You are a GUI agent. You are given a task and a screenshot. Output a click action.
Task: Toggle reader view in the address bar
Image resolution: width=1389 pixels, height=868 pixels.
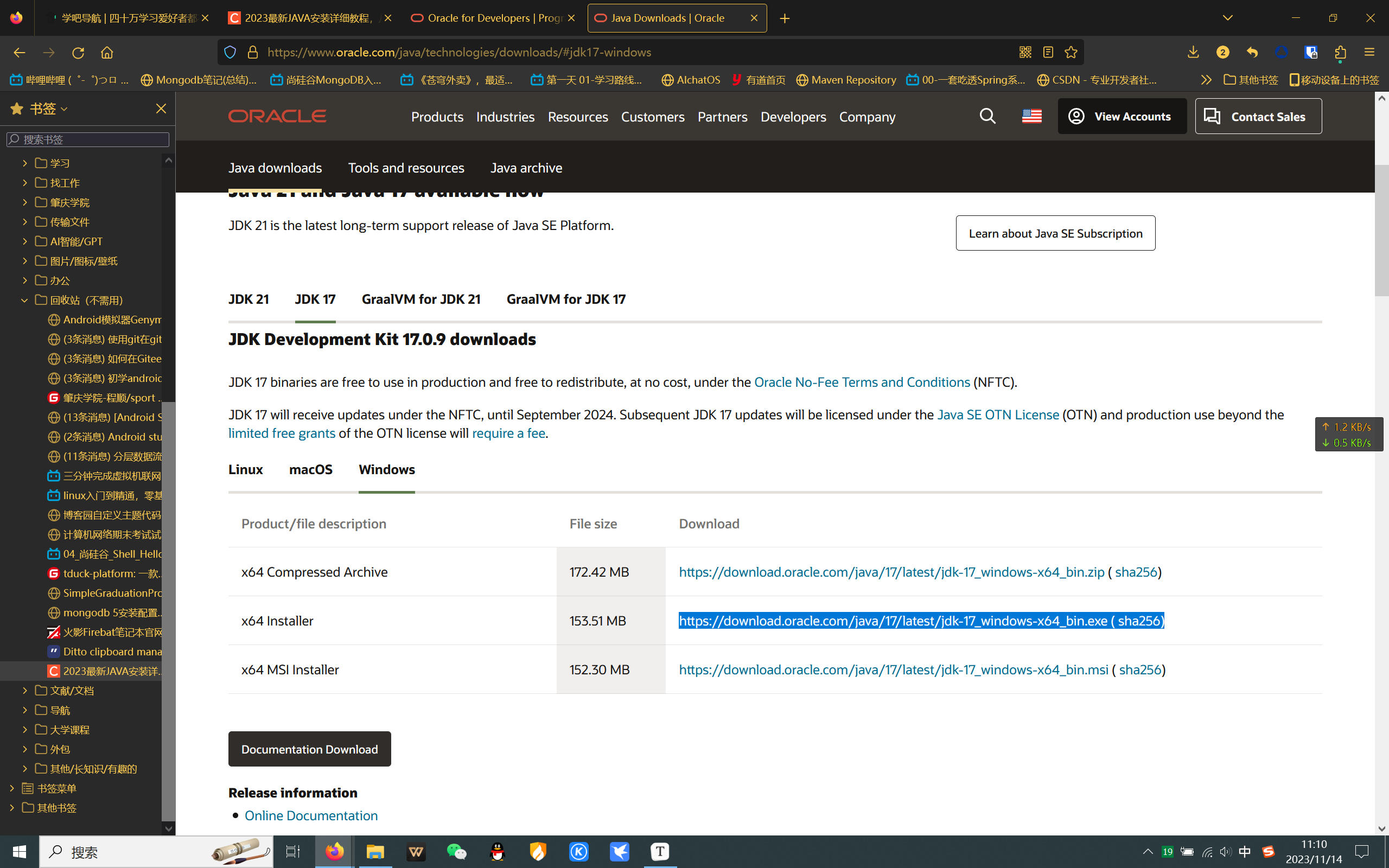click(x=1048, y=52)
